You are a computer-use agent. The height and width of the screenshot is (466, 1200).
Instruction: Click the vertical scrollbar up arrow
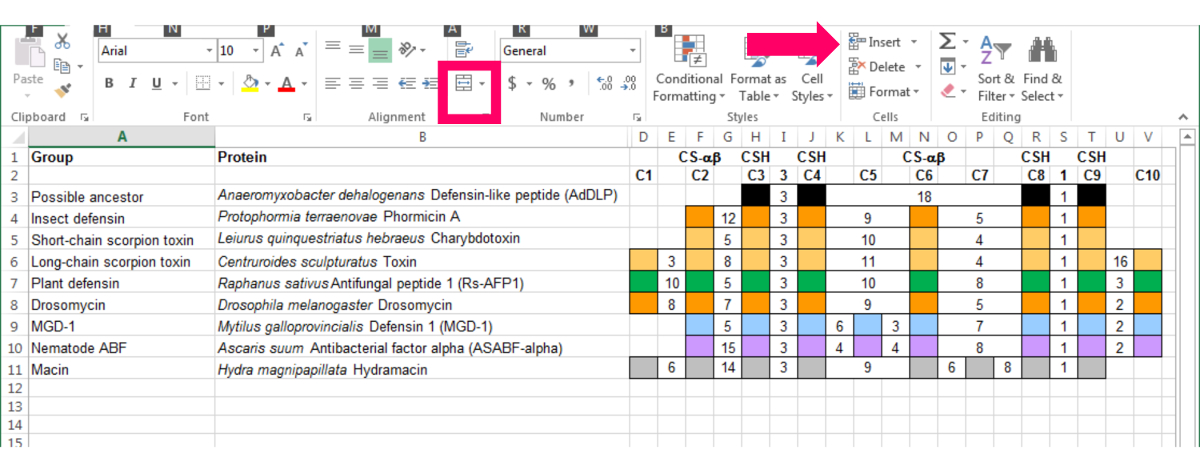pyautogui.click(x=1187, y=137)
